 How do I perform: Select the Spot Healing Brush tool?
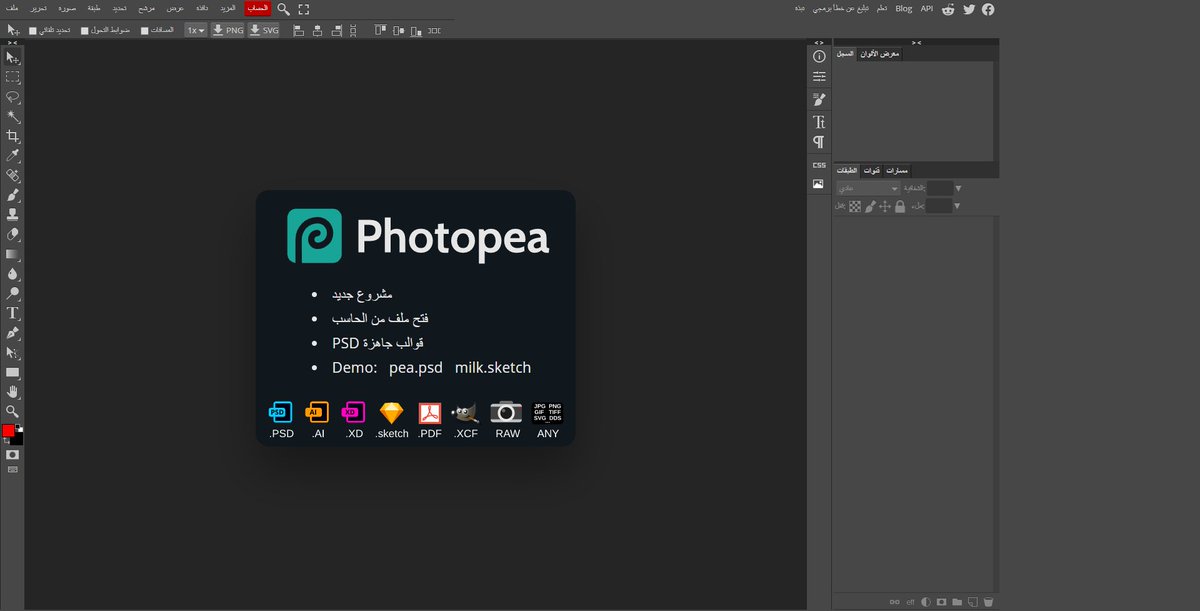click(x=13, y=175)
